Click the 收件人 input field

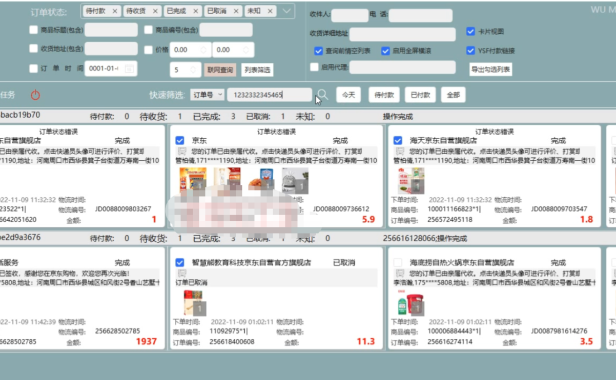point(350,15)
